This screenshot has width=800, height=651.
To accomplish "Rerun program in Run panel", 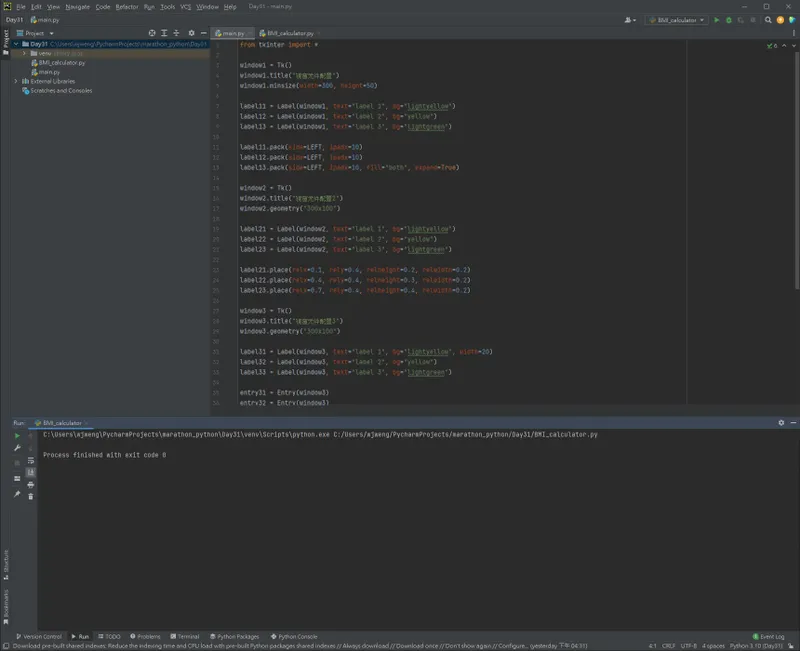I will click(x=17, y=436).
